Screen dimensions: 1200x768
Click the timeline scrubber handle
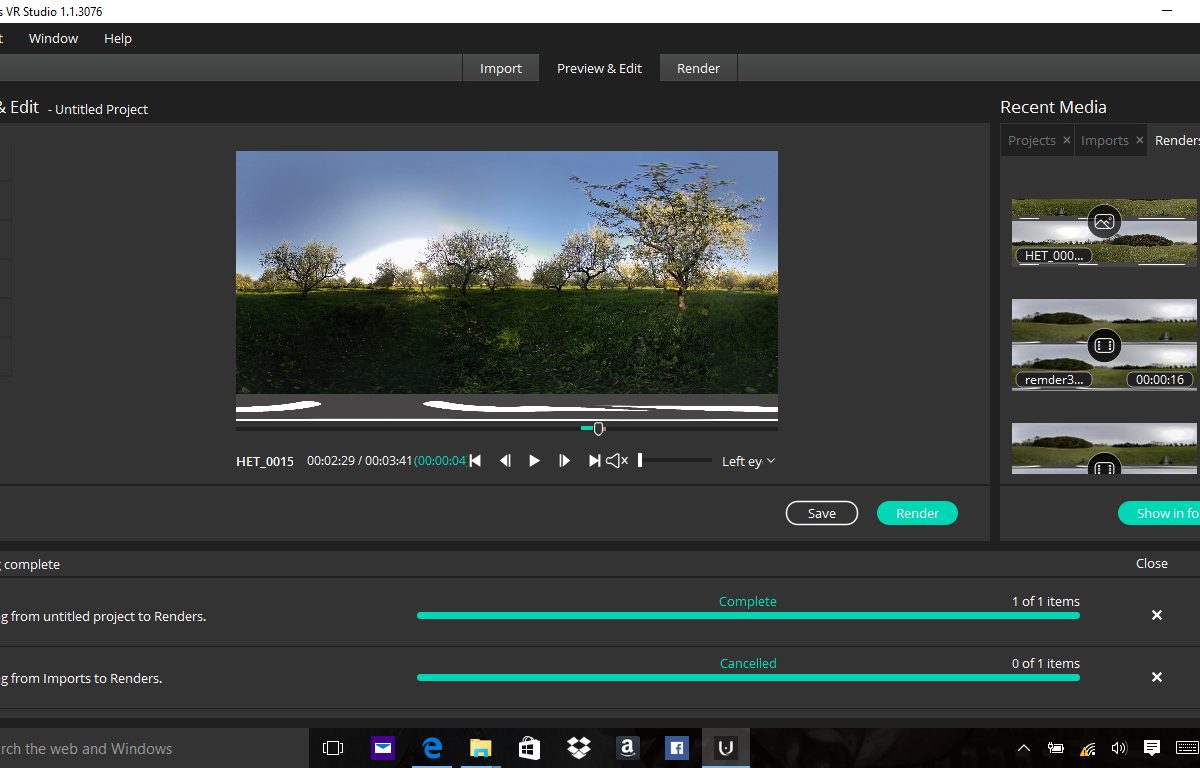[598, 428]
